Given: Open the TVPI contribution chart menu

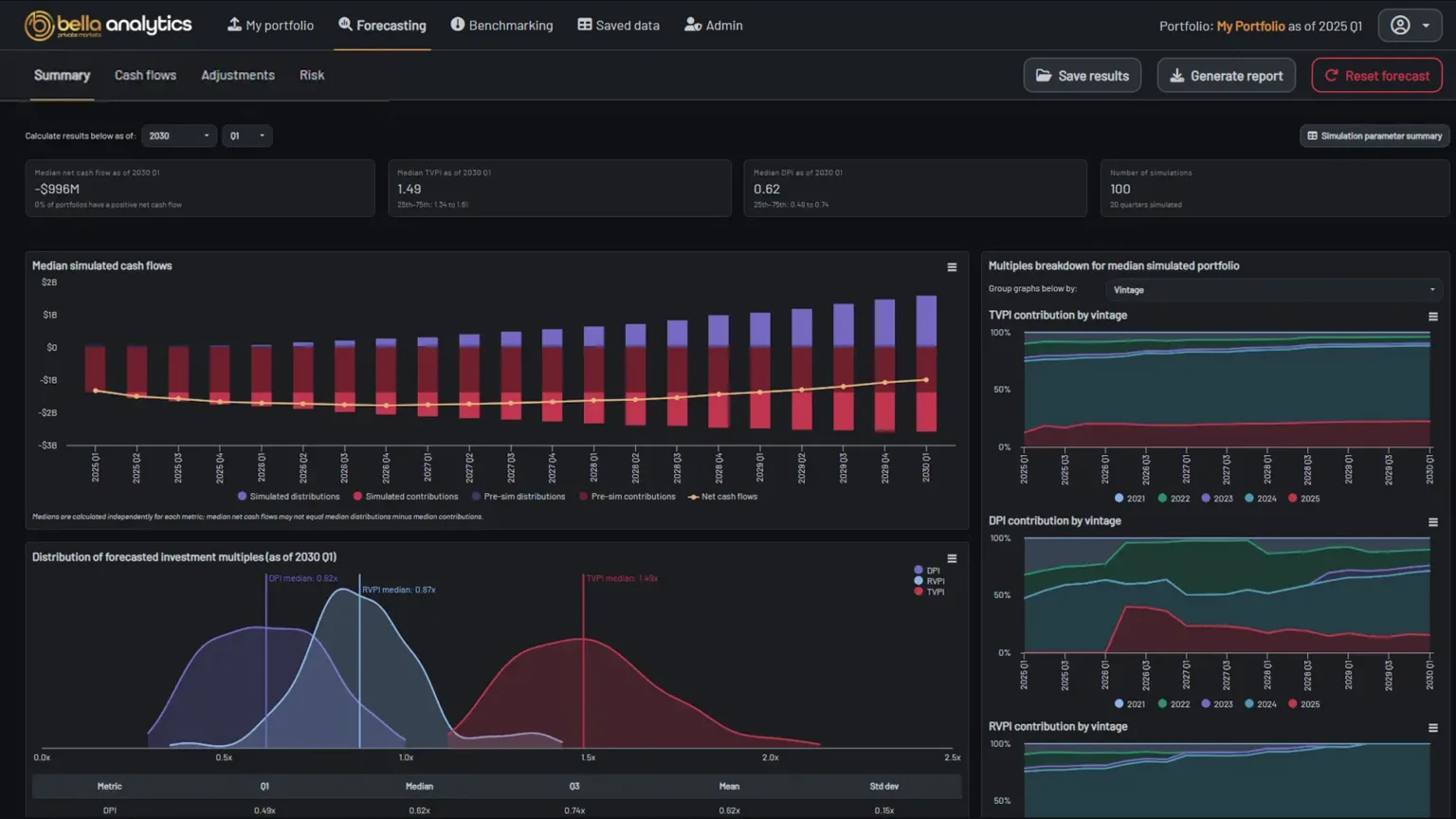Looking at the screenshot, I should coord(1433,317).
